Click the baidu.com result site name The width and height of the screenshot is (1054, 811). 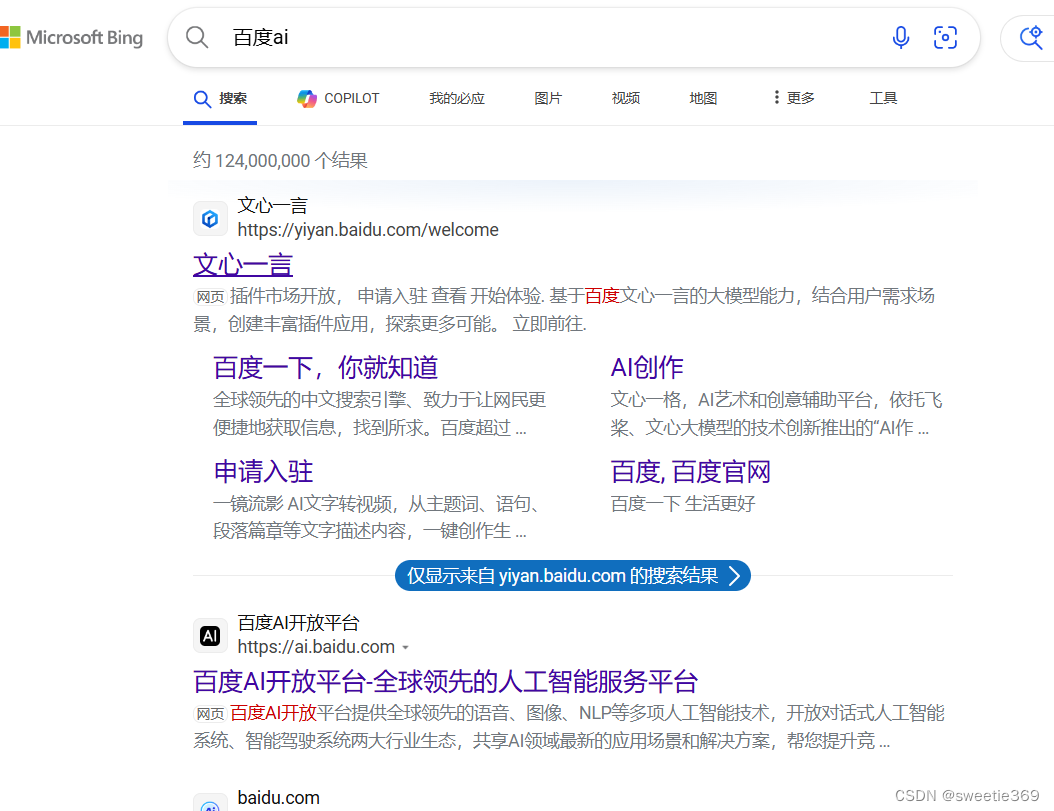click(x=278, y=798)
